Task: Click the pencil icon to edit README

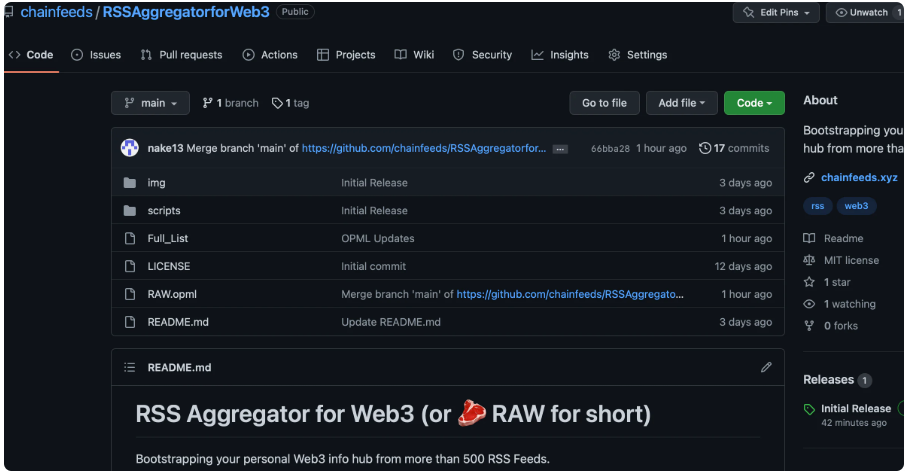Action: pos(766,367)
